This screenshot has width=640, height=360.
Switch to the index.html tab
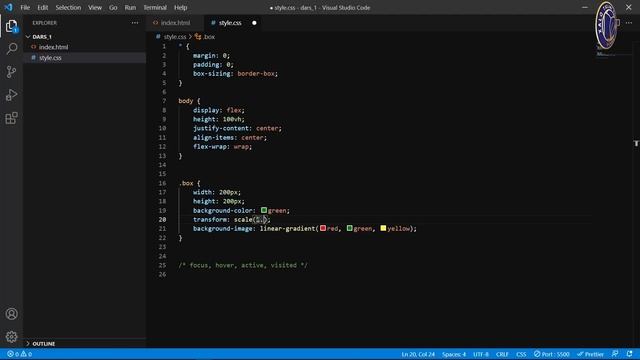[175, 23]
